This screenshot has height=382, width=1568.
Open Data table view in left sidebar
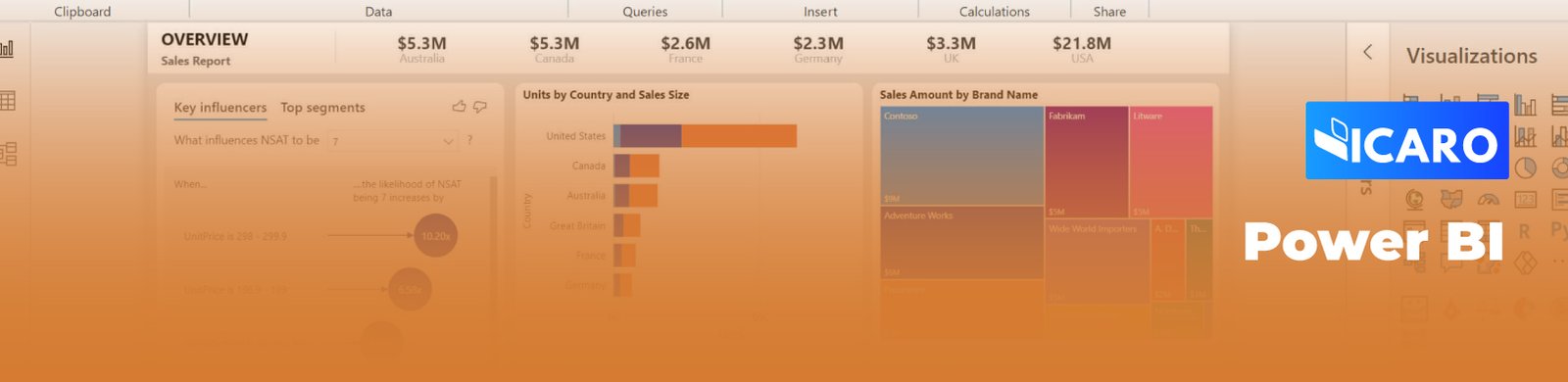pyautogui.click(x=7, y=101)
